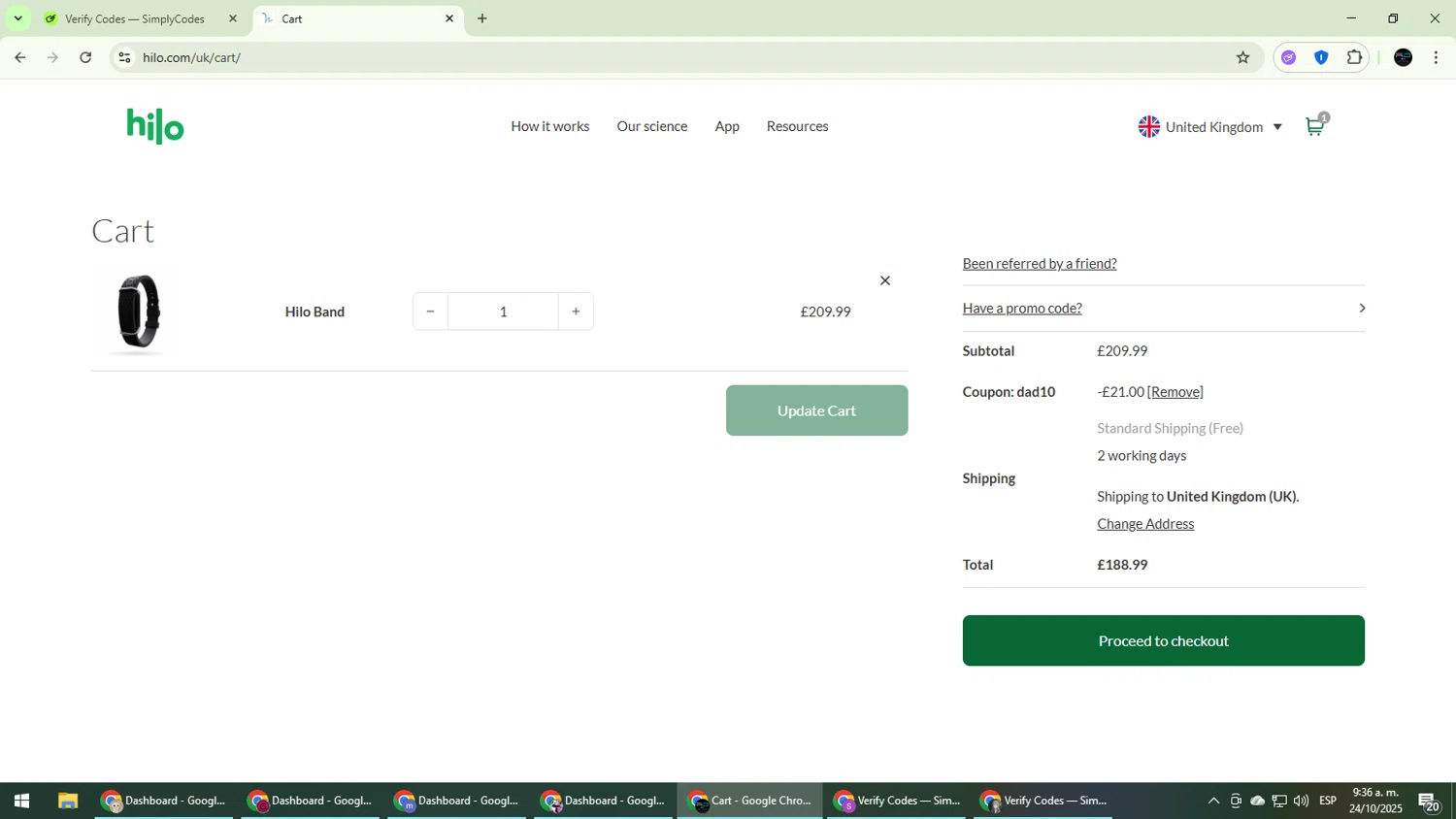Close the Verify Codes browser tab
This screenshot has height=819, width=1456.
(x=232, y=18)
